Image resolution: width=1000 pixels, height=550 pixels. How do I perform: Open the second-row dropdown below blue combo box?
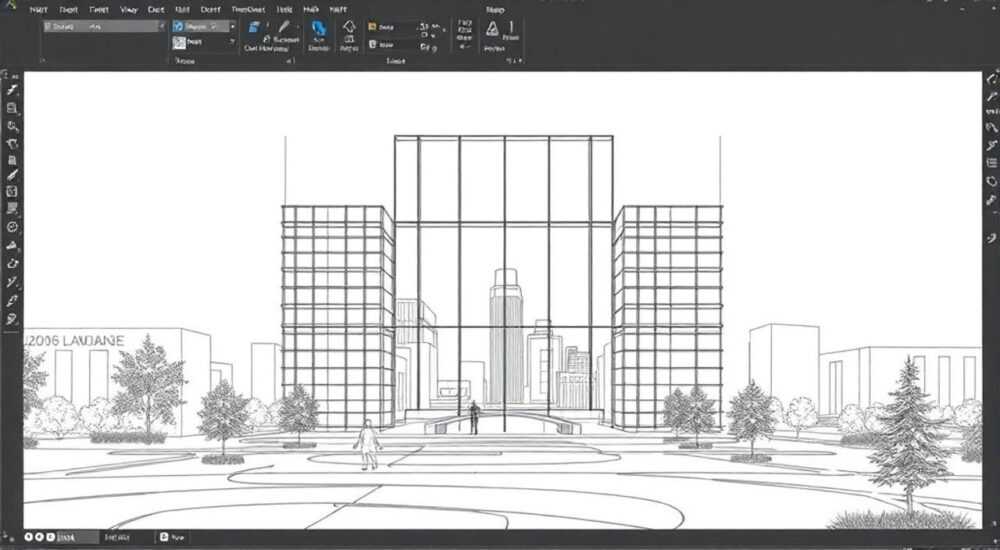pyautogui.click(x=203, y=42)
